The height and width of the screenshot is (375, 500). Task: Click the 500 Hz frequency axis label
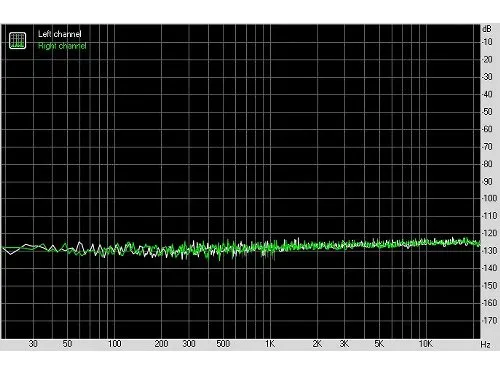point(223,344)
